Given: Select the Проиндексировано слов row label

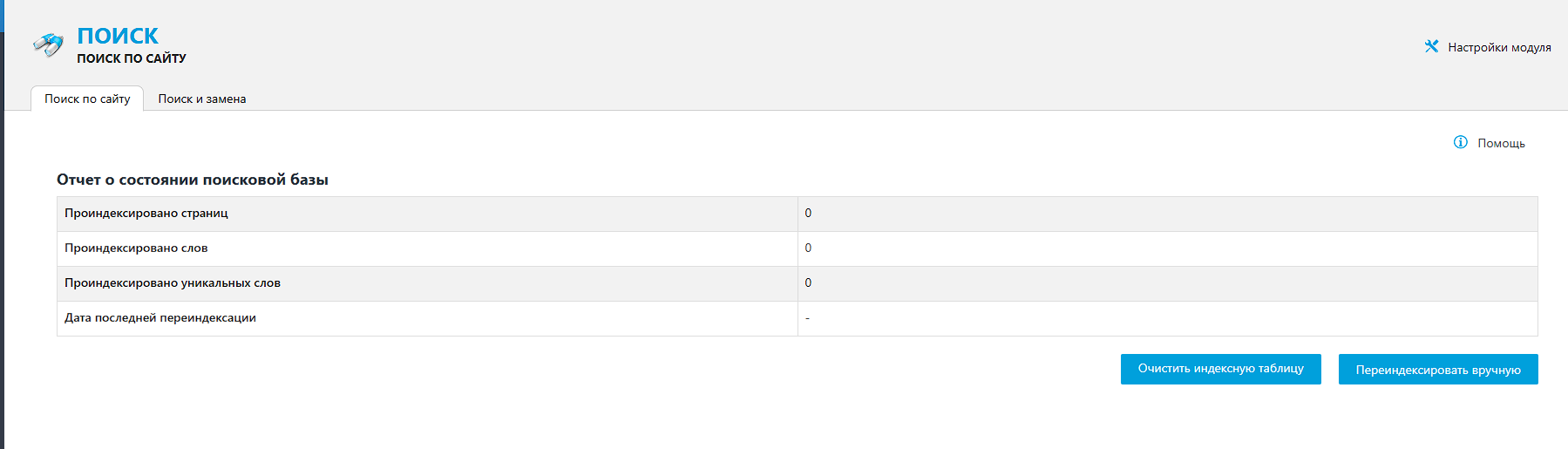Looking at the screenshot, I should click(x=136, y=248).
